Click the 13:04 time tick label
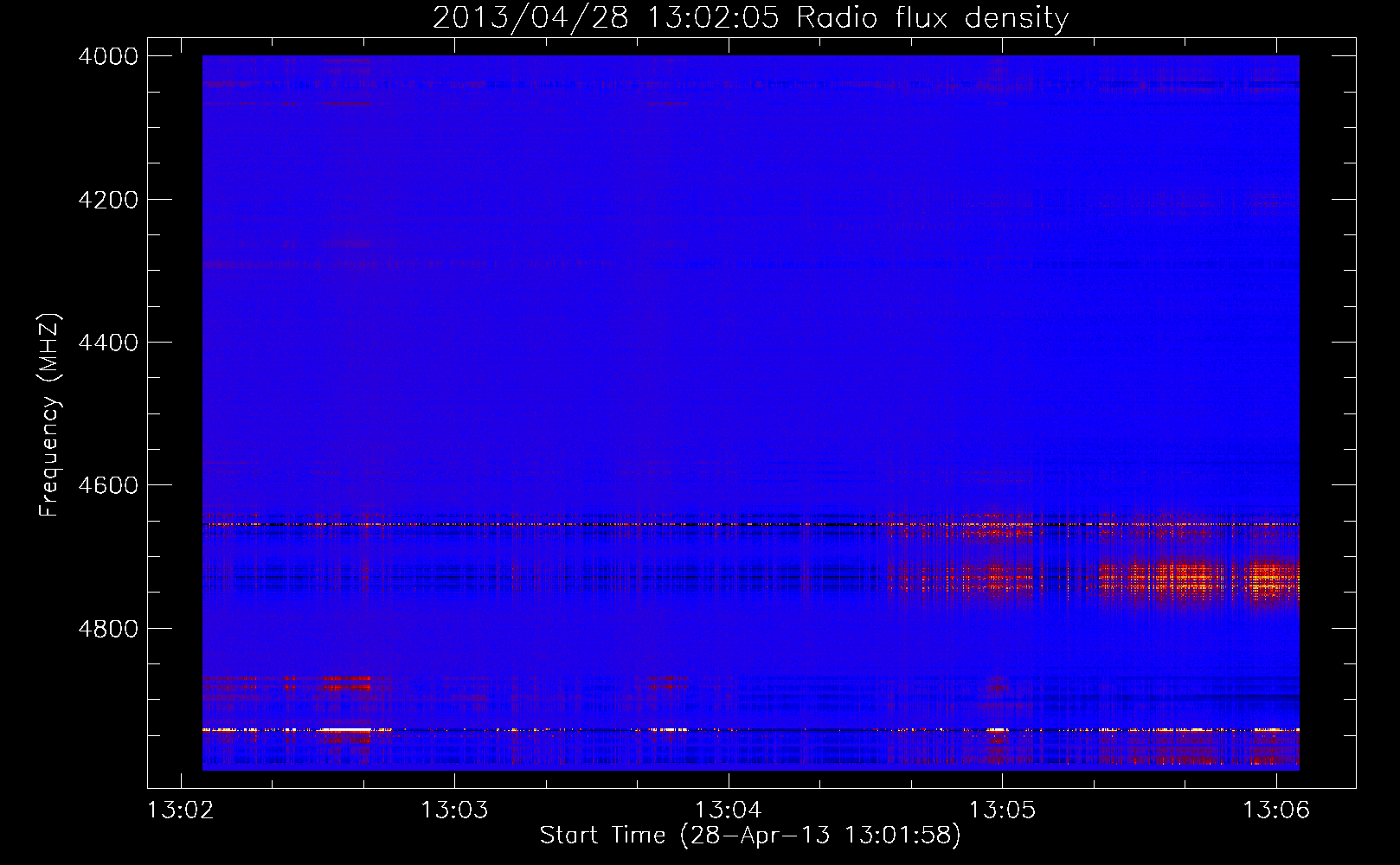1400x865 pixels. point(729,811)
